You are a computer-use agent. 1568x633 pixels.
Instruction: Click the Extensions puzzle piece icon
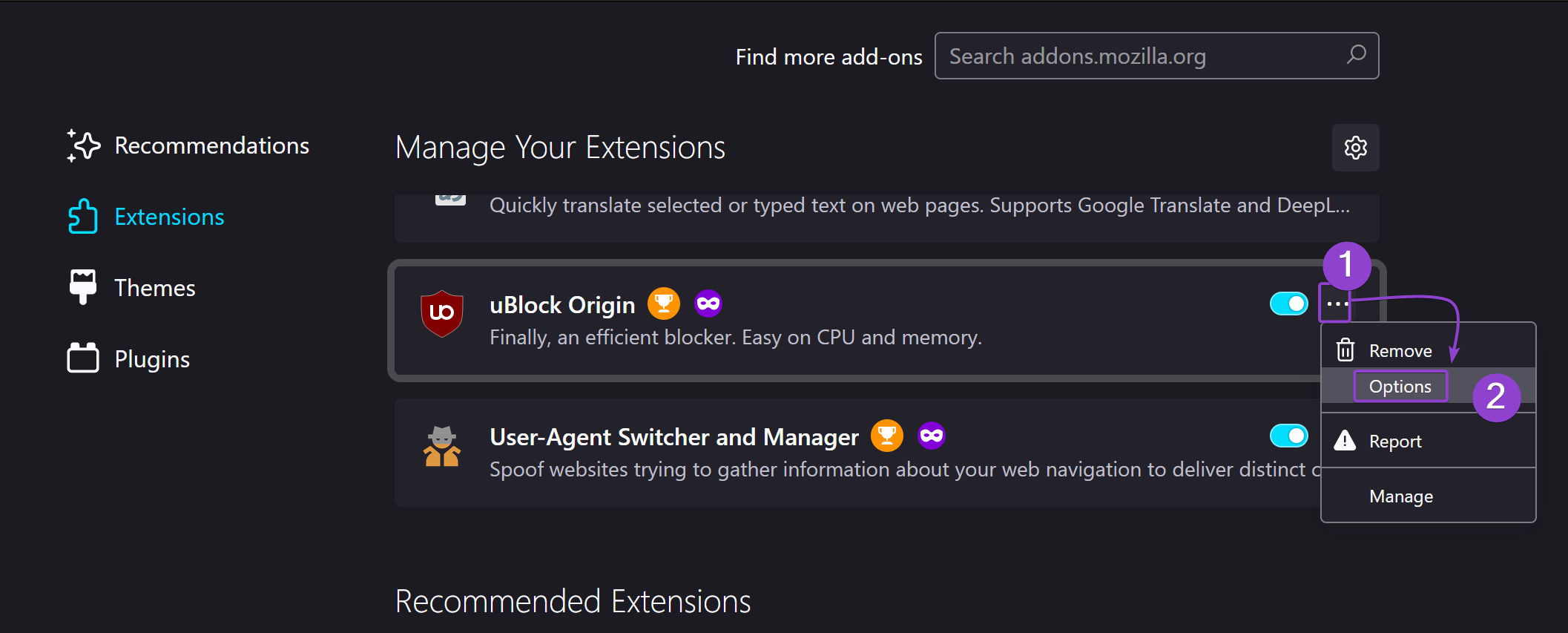click(83, 217)
